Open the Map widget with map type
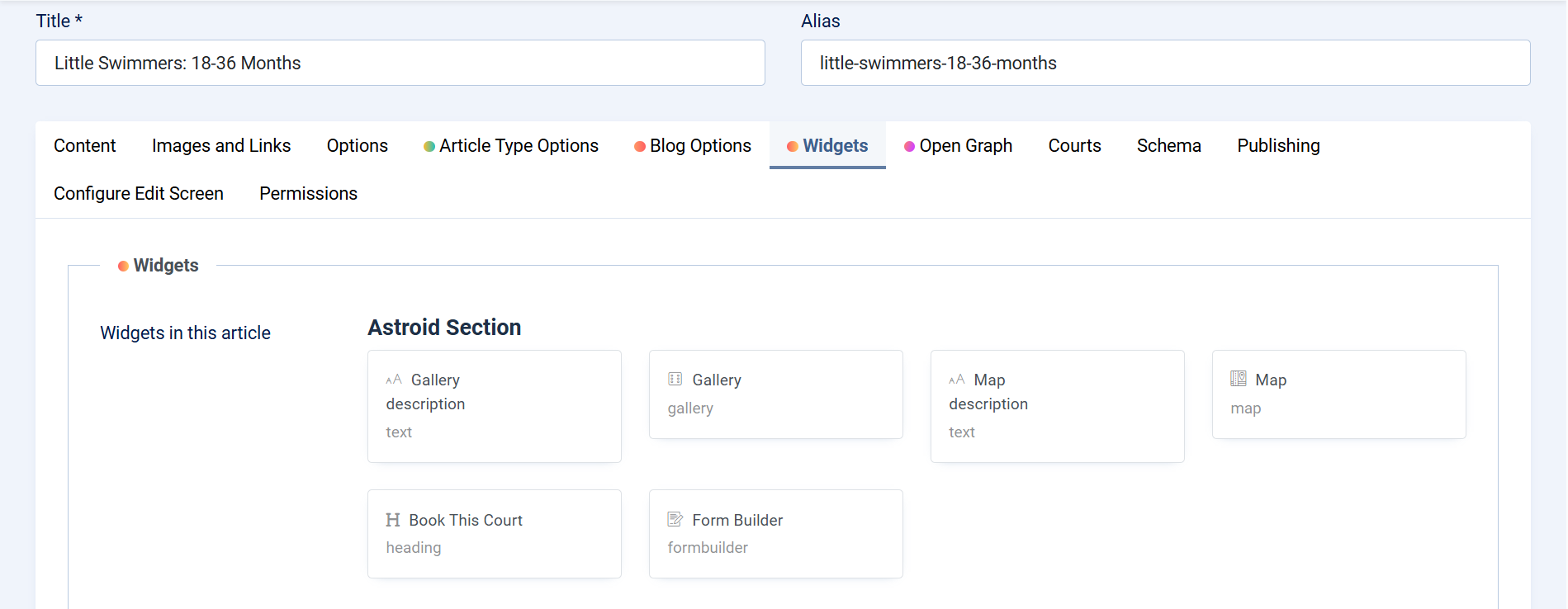 pos(1339,394)
